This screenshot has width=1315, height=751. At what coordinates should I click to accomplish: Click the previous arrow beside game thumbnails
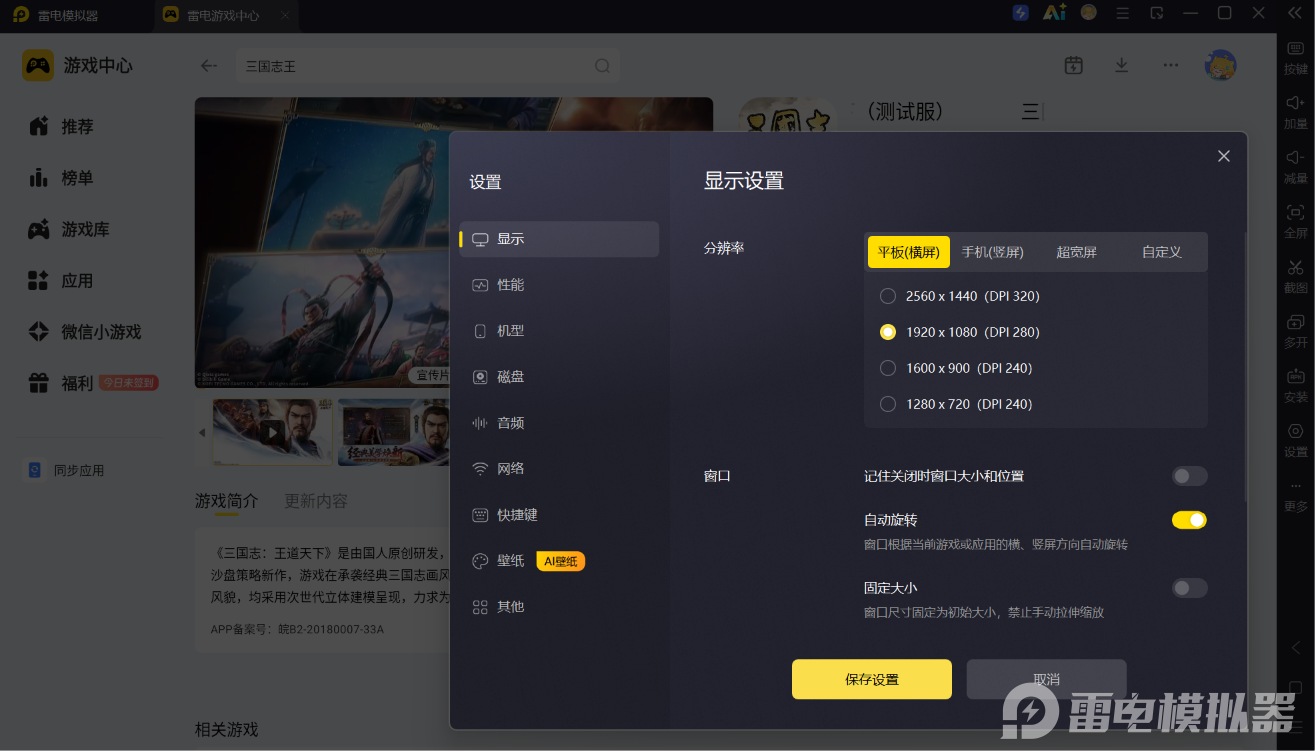[202, 432]
